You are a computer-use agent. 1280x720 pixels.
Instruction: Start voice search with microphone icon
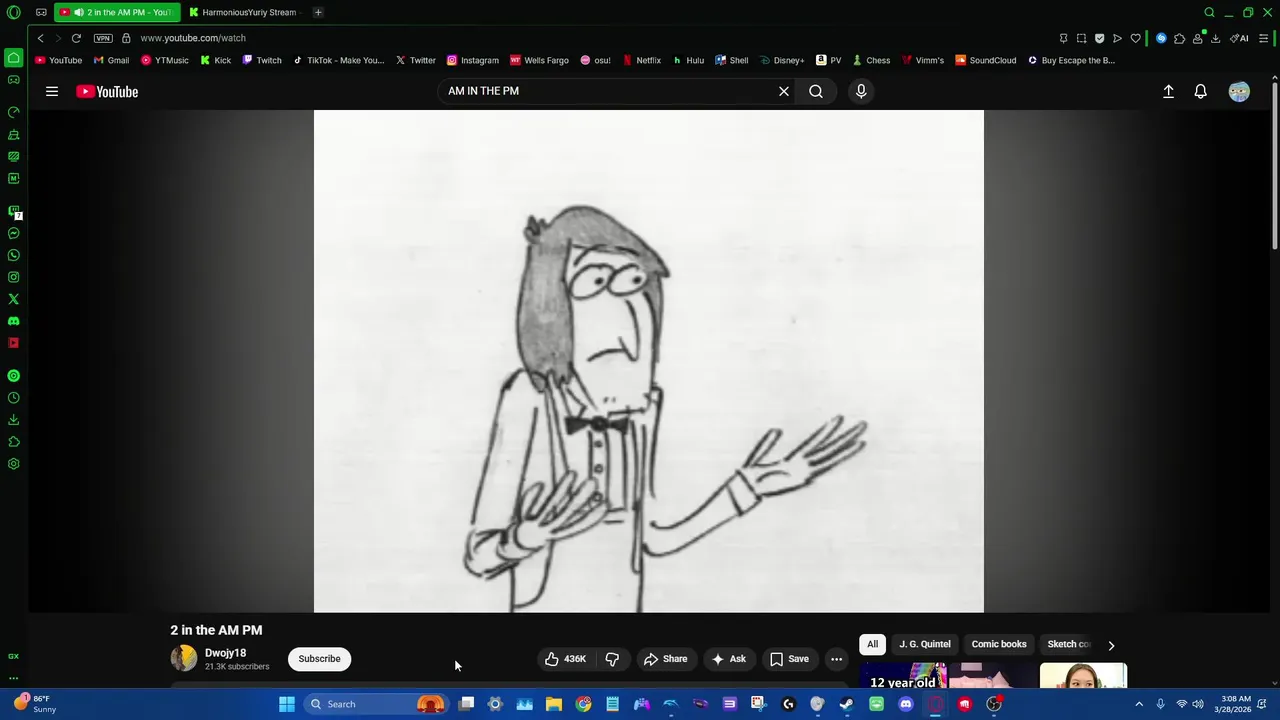tap(861, 91)
